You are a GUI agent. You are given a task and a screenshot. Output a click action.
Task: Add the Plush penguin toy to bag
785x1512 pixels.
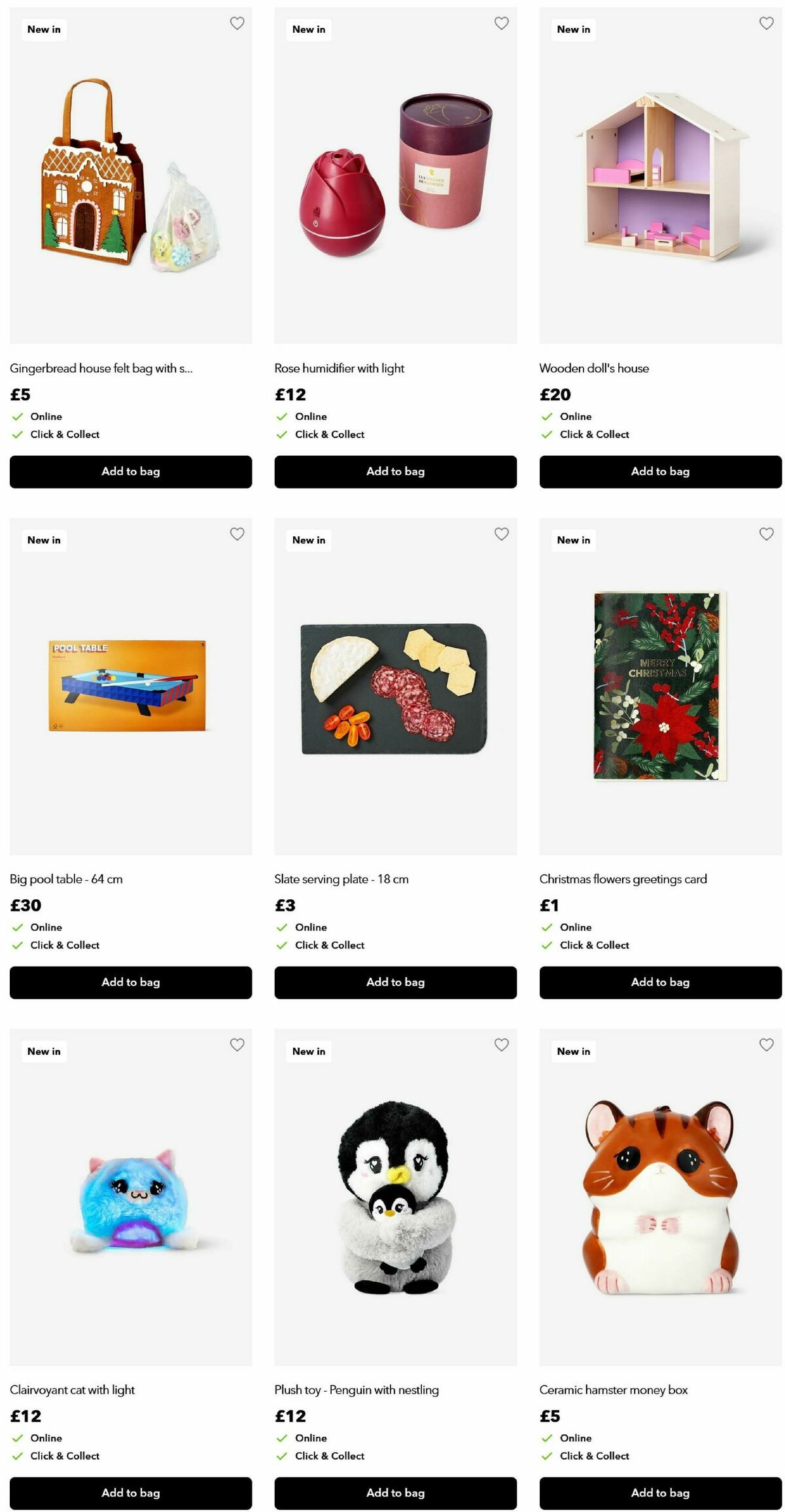coord(394,1493)
